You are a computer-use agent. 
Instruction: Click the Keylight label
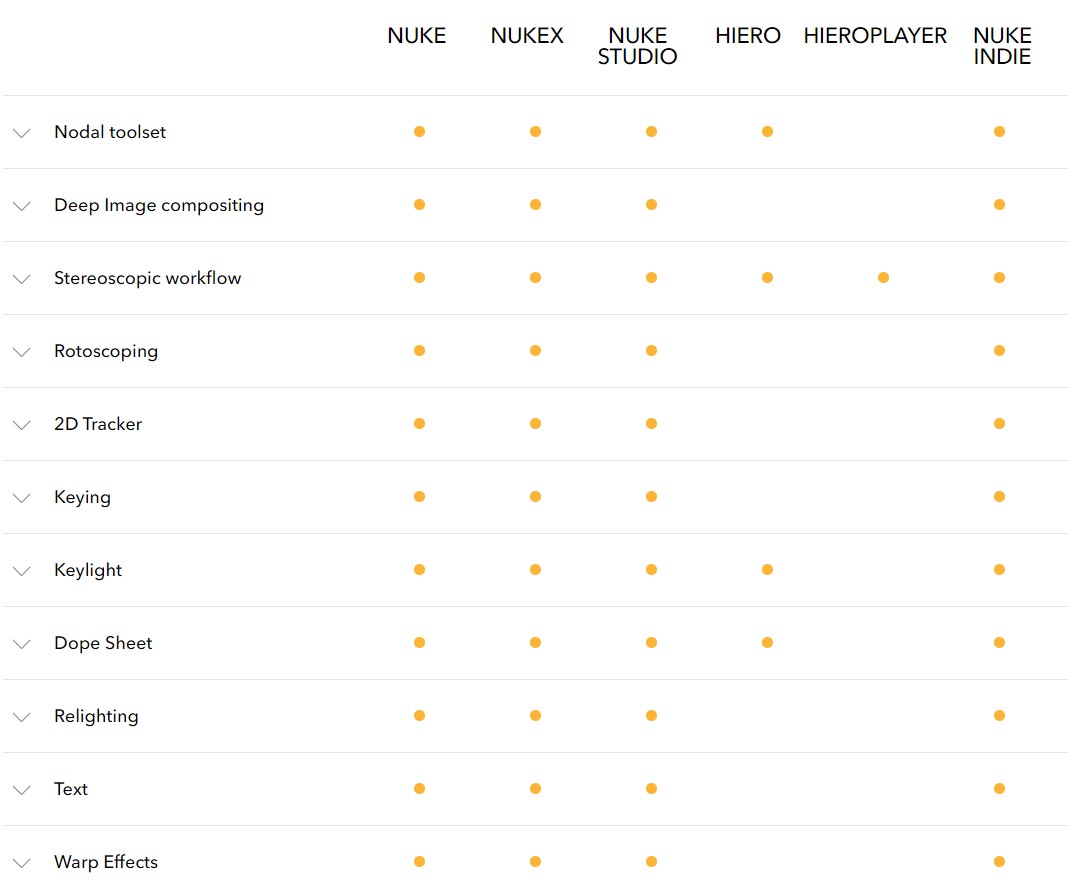(88, 570)
